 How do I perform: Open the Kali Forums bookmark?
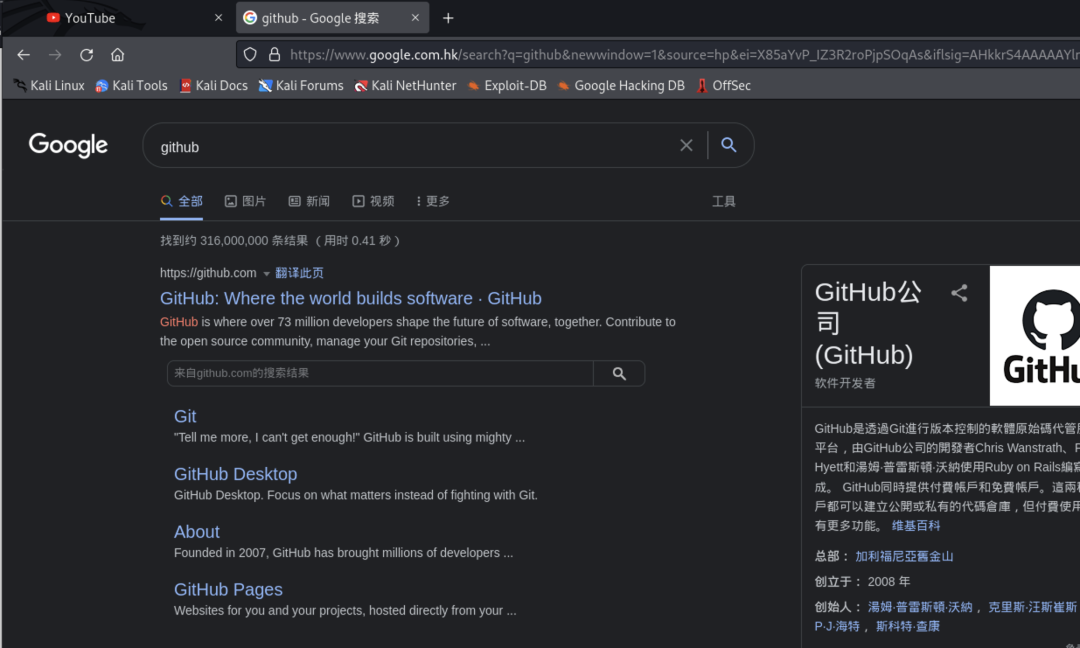click(x=301, y=85)
